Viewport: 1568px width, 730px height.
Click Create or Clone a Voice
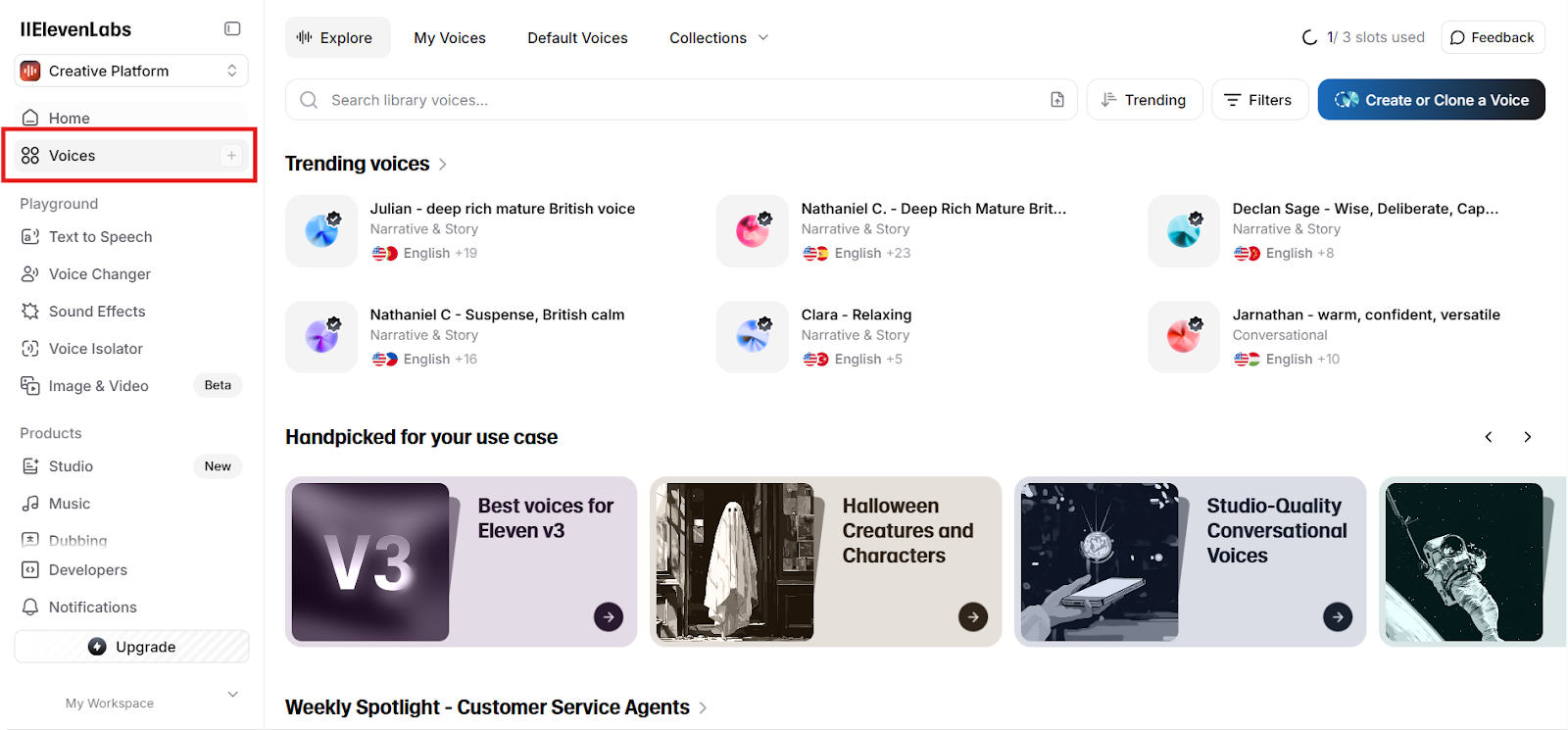[1431, 100]
